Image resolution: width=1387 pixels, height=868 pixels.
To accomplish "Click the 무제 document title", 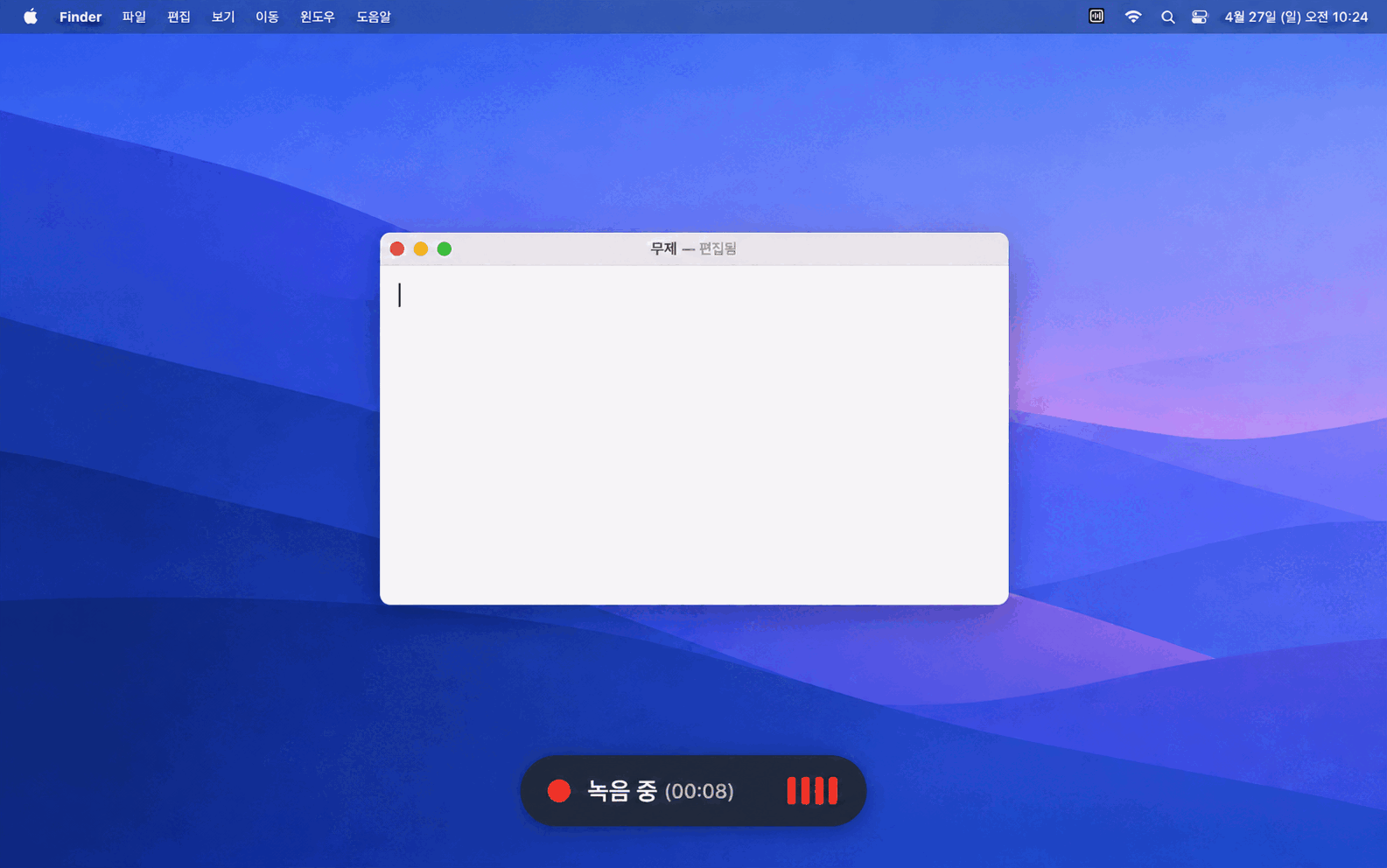I will pos(663,249).
